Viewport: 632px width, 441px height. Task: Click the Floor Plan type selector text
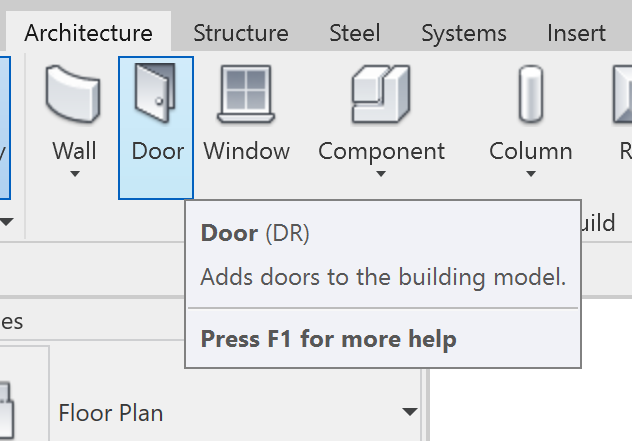110,412
